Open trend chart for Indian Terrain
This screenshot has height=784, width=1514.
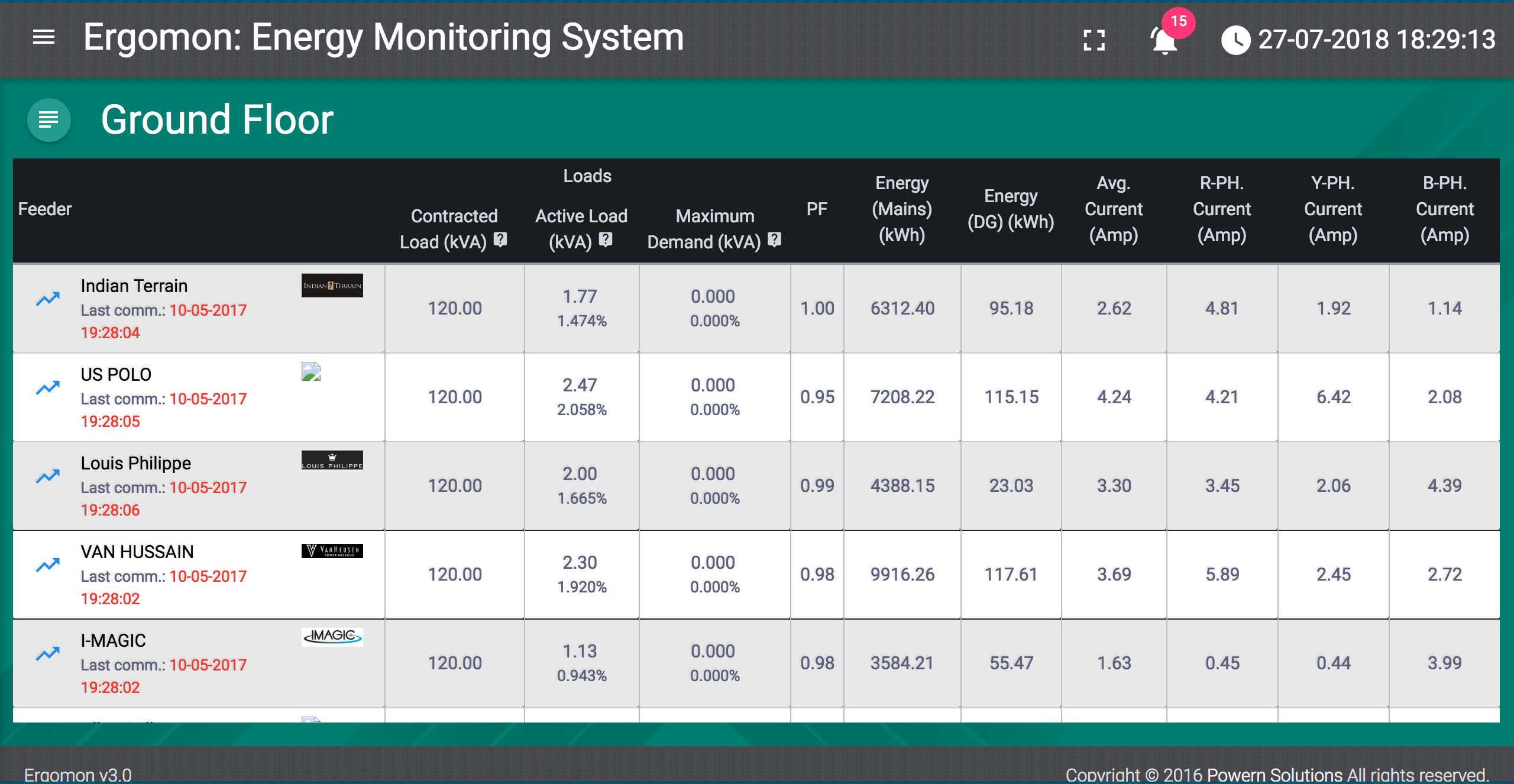click(48, 299)
